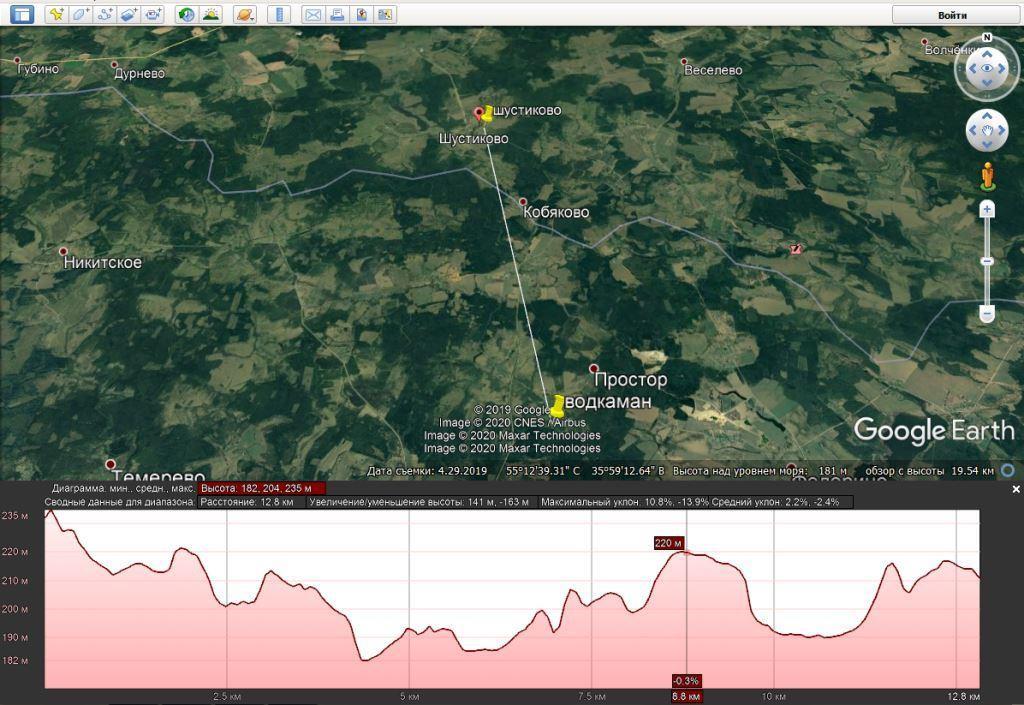Click move-up arrow on hand joystick
This screenshot has height=705, width=1024.
click(x=987, y=116)
